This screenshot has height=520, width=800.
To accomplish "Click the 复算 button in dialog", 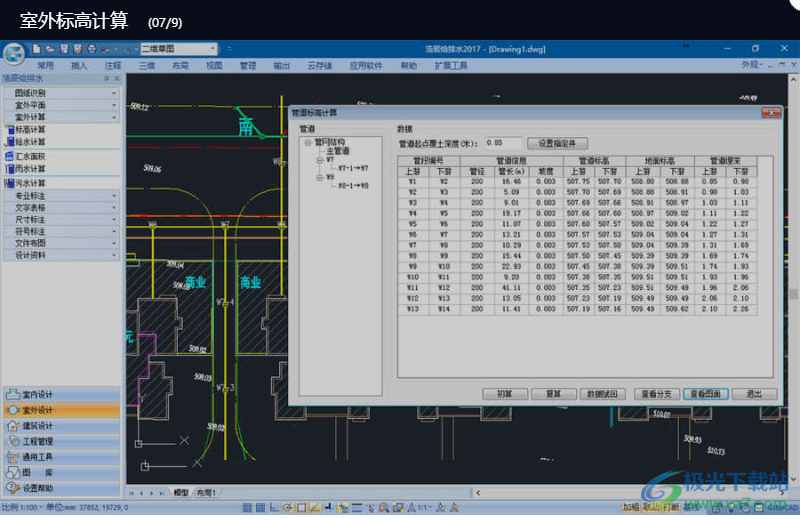I will point(554,394).
